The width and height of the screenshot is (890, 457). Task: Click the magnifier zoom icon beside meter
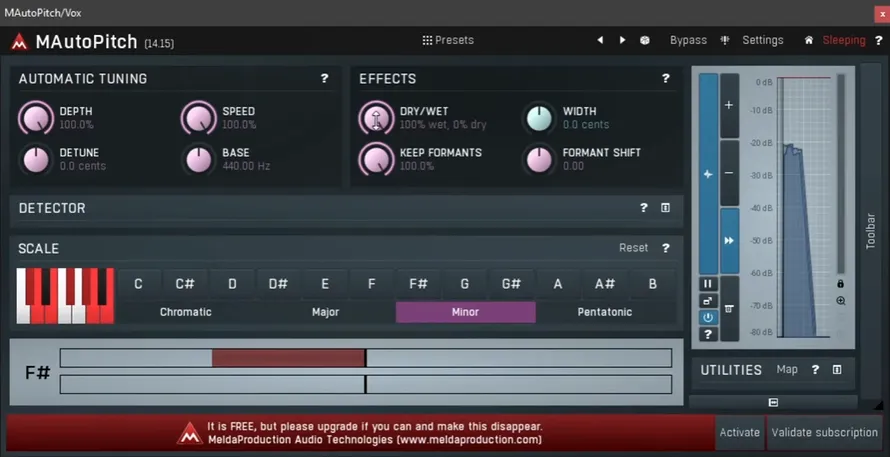(x=841, y=301)
